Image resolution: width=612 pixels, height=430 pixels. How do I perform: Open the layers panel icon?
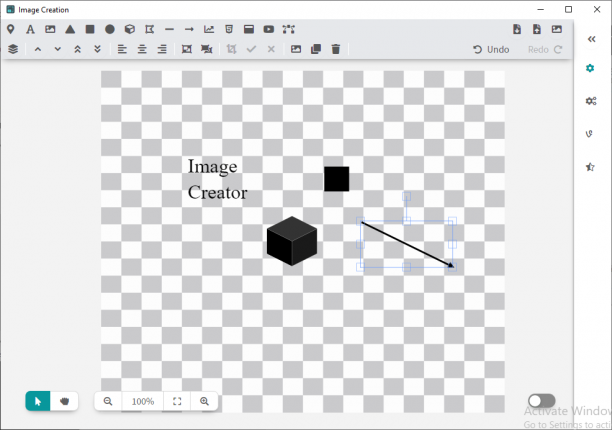tap(13, 49)
